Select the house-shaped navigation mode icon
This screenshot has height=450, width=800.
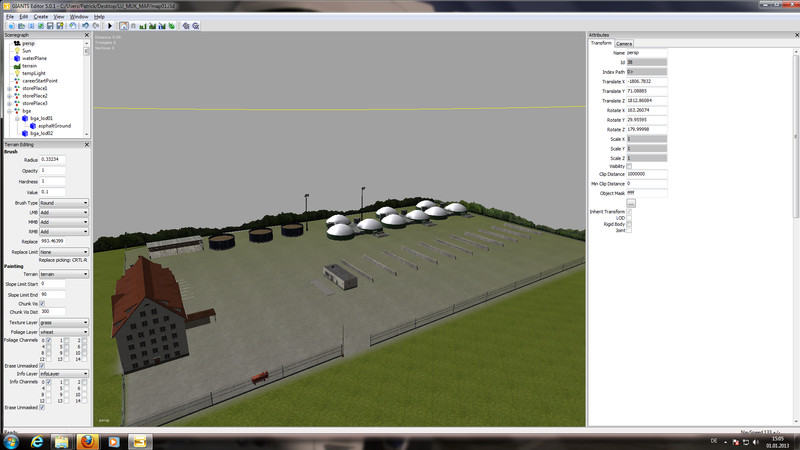[123, 26]
